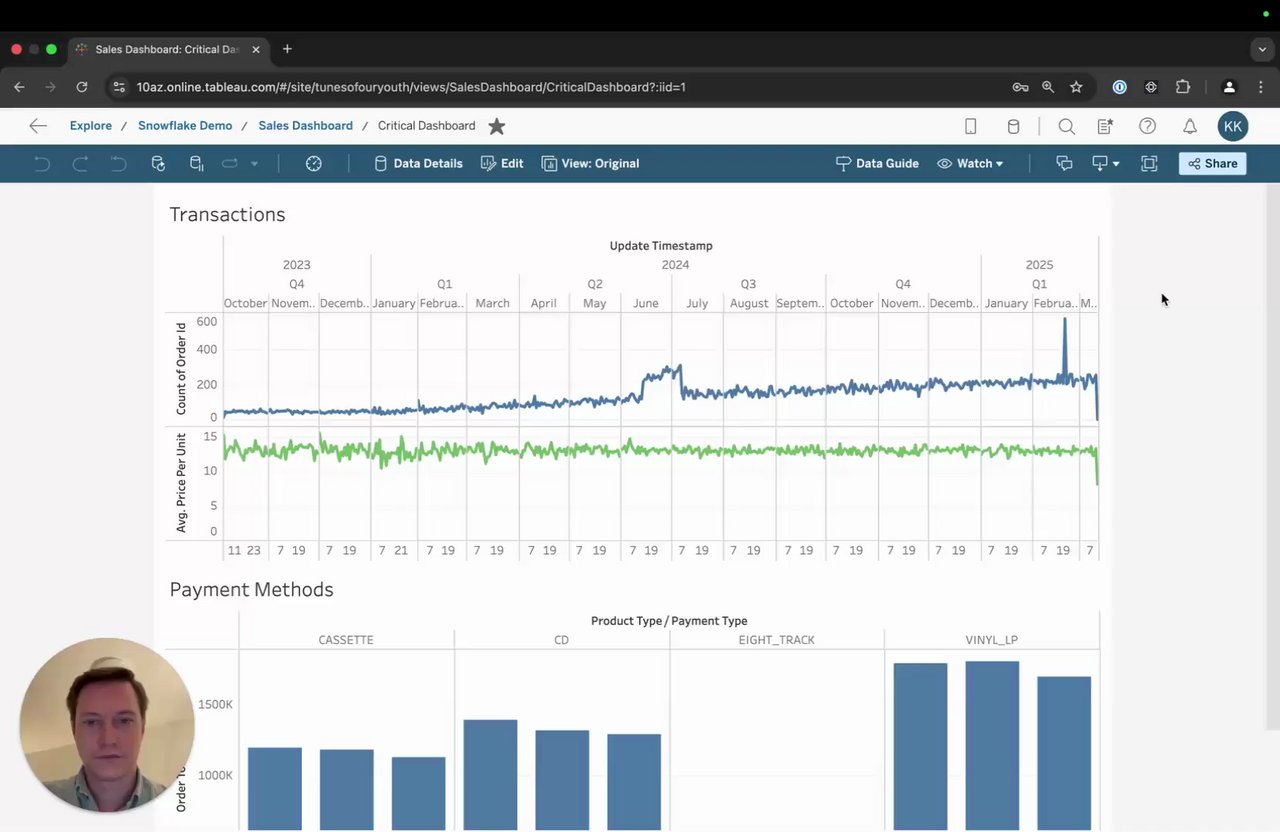Click the Transactions chart title
This screenshot has width=1280, height=832.
tap(227, 215)
